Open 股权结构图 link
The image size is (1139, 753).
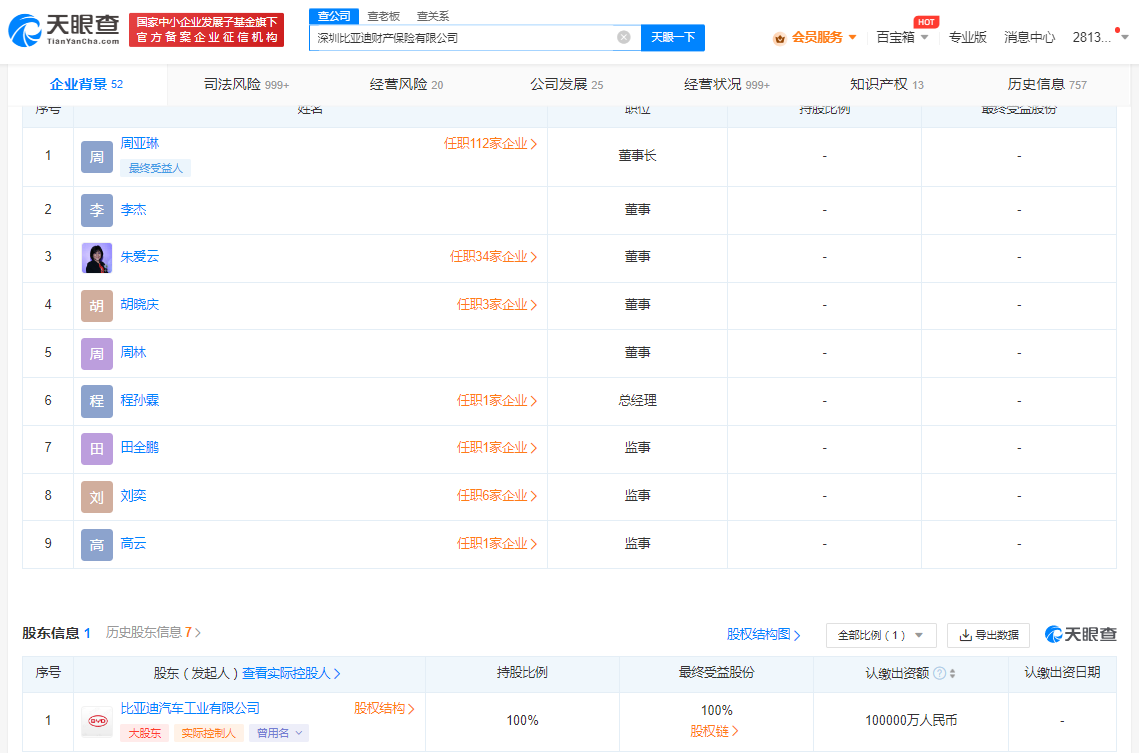tap(763, 634)
